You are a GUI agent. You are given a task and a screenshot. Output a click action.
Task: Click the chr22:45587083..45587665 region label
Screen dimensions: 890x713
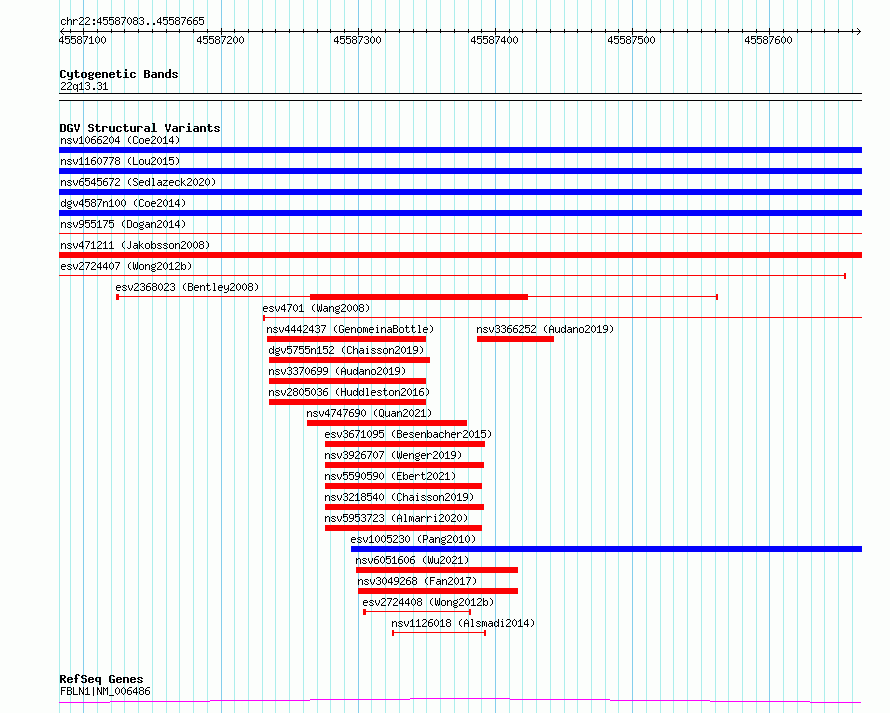pyautogui.click(x=132, y=21)
